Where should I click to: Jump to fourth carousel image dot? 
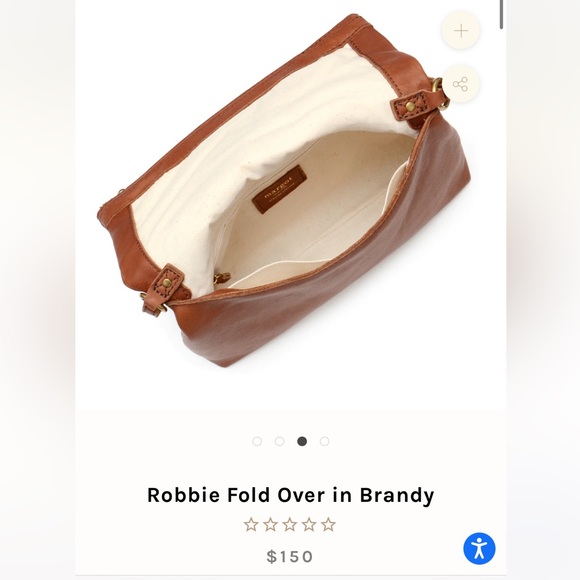325,441
